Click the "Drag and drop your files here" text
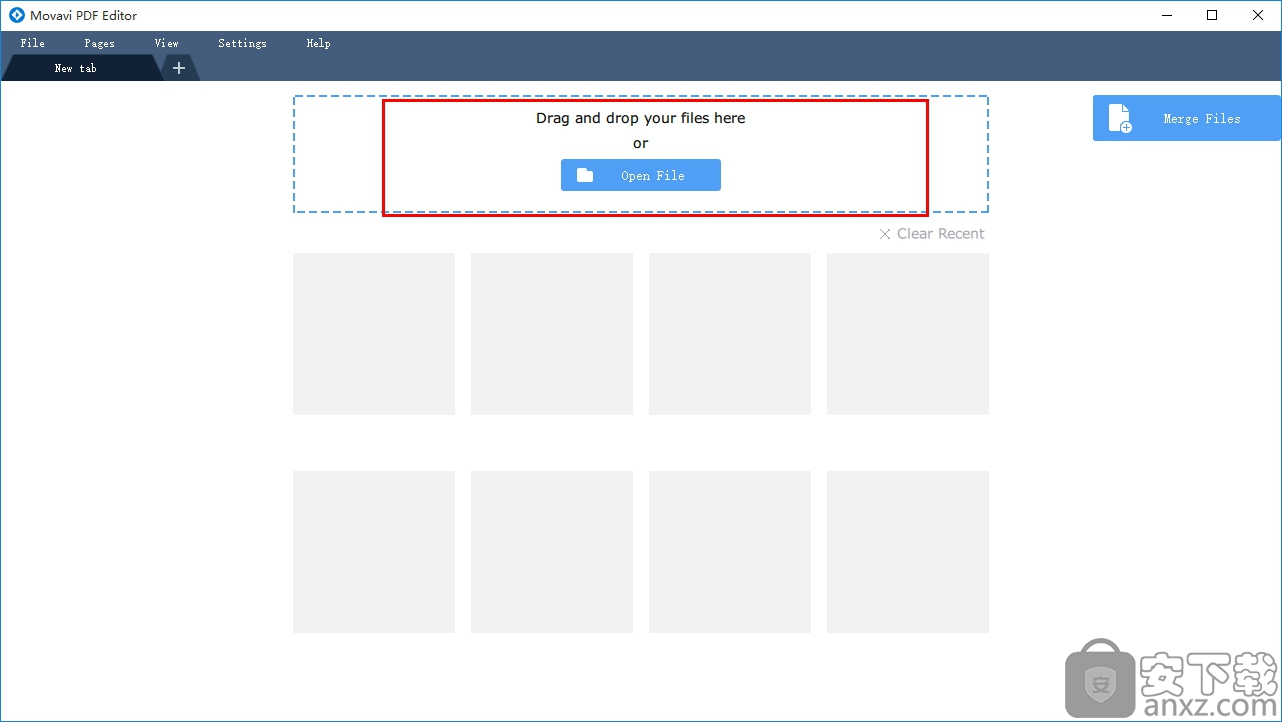 (641, 118)
